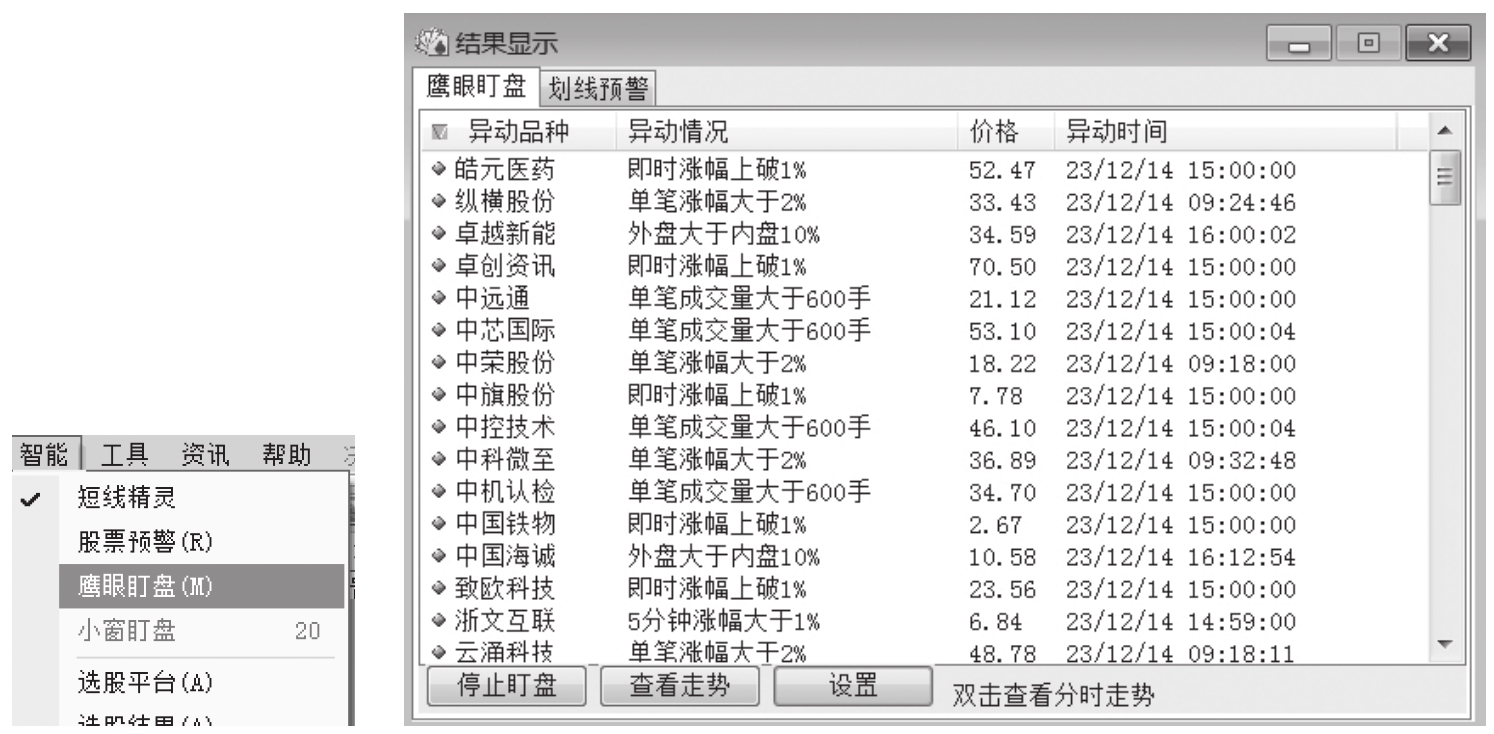Viewport: 1494px width, 734px height.
Task: Click the time 23/12/14 16:12:54
Action: coord(1181,556)
